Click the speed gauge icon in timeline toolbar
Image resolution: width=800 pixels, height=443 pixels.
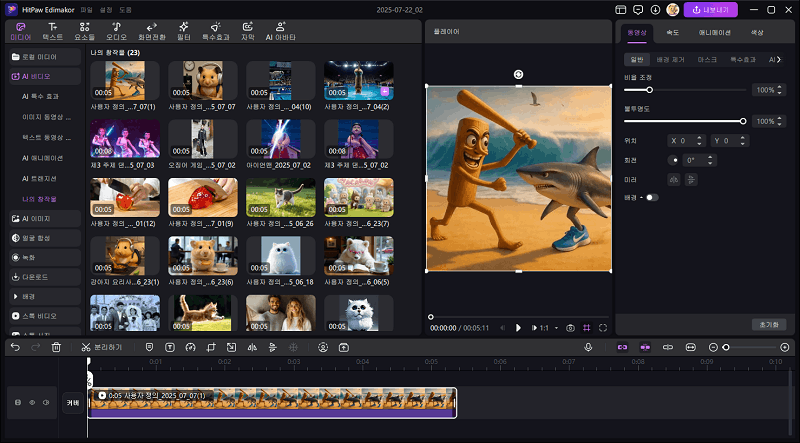190,347
